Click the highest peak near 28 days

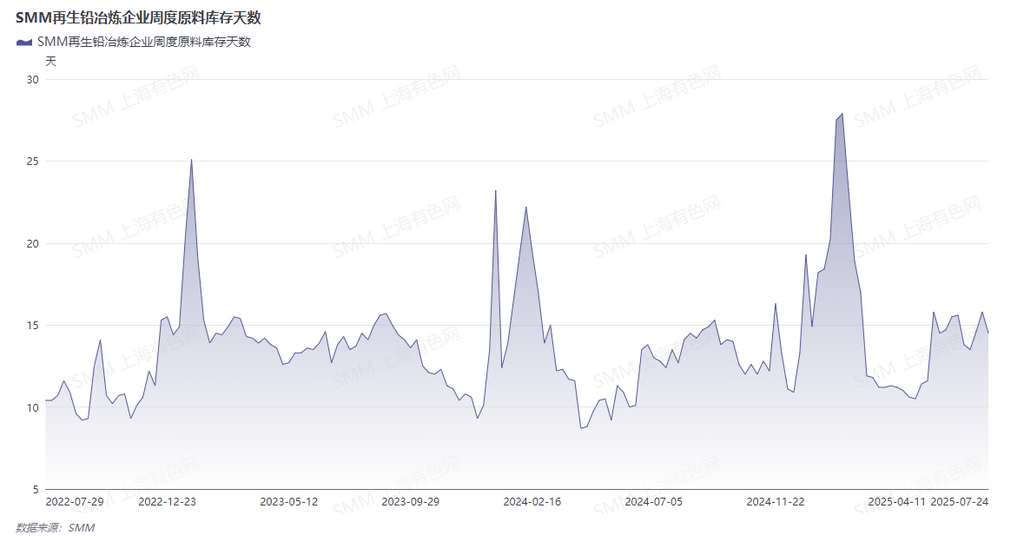[842, 114]
